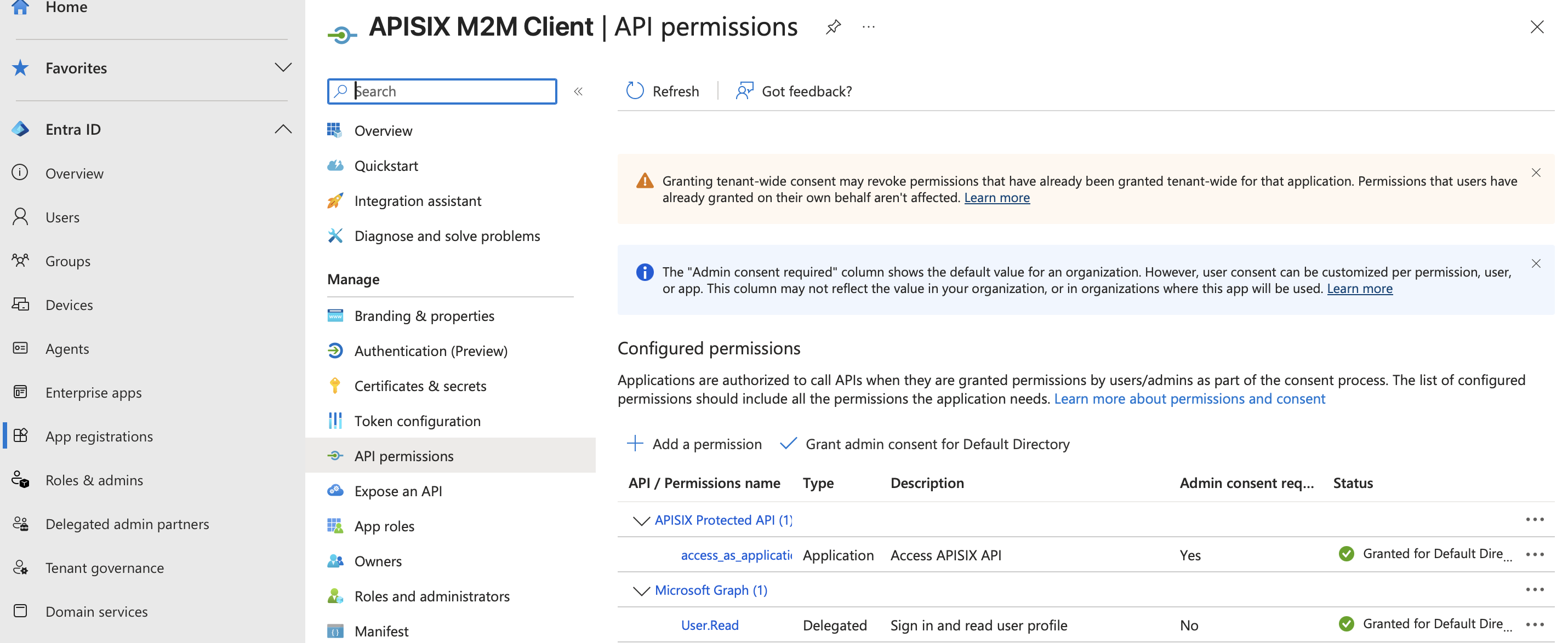The height and width of the screenshot is (643, 1568).
Task: Click the Token configuration bars icon
Action: coord(335,420)
